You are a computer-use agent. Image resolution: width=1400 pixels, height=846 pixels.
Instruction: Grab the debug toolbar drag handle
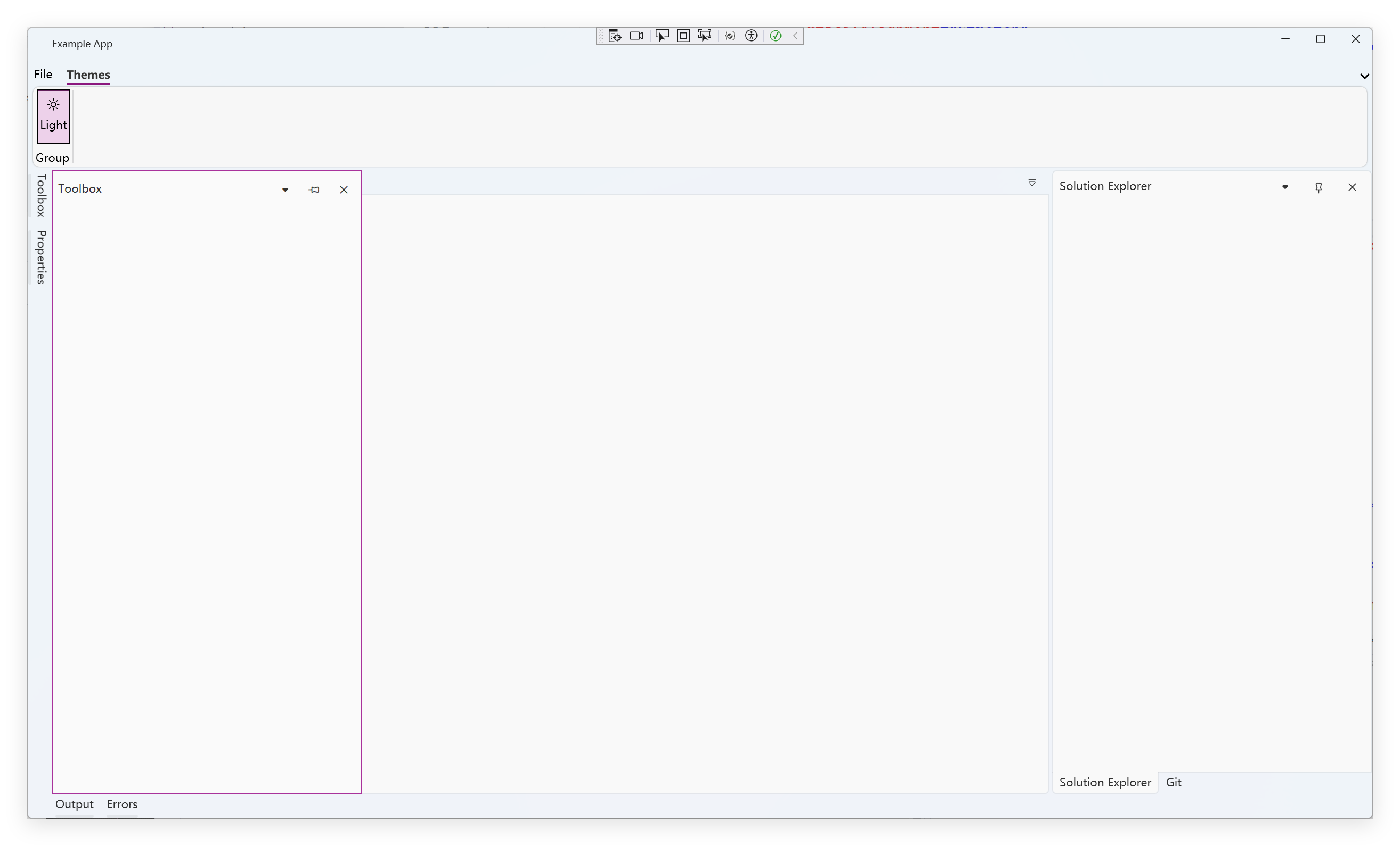pyautogui.click(x=600, y=36)
